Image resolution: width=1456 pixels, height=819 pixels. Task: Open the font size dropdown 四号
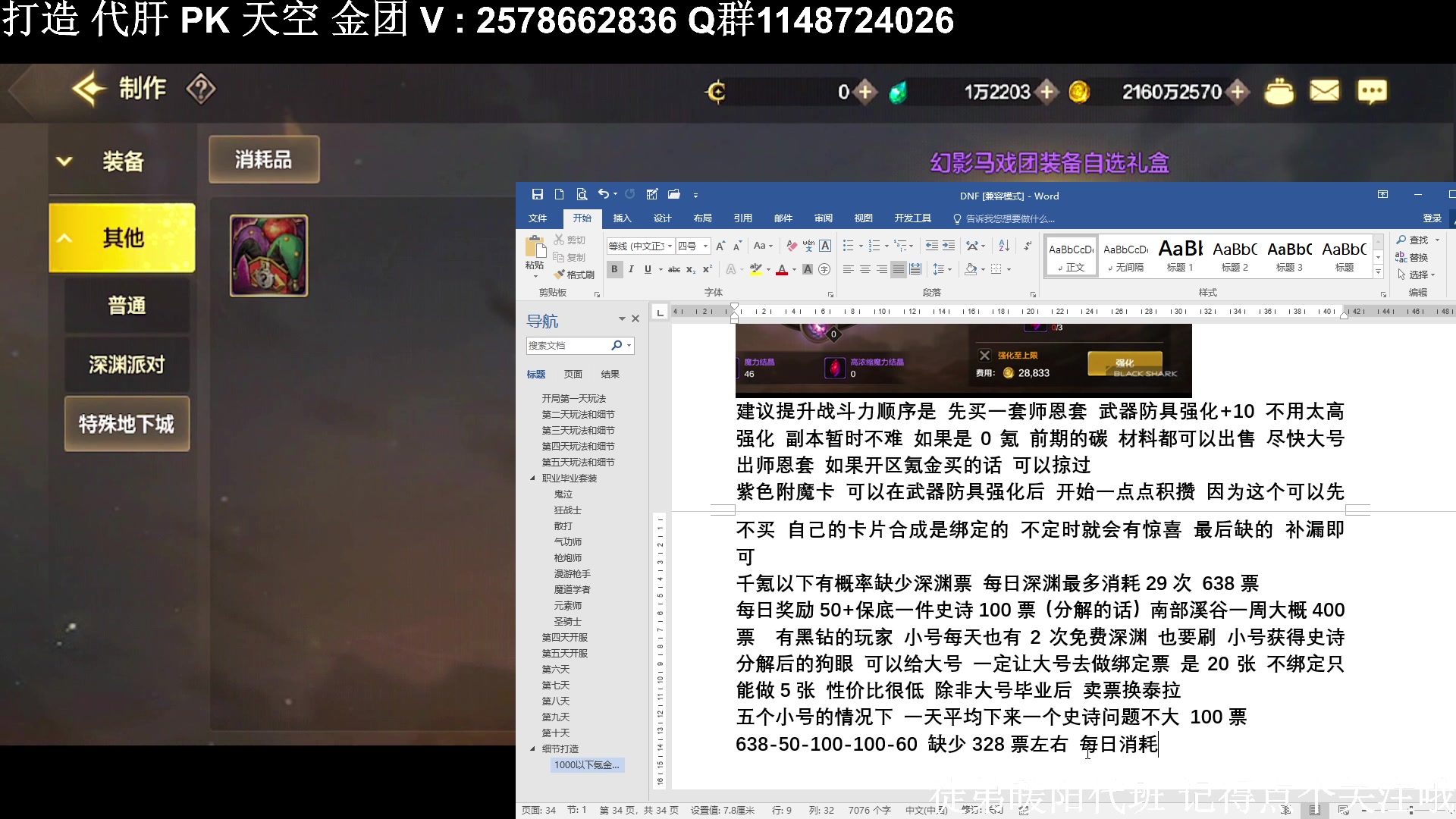[x=705, y=246]
